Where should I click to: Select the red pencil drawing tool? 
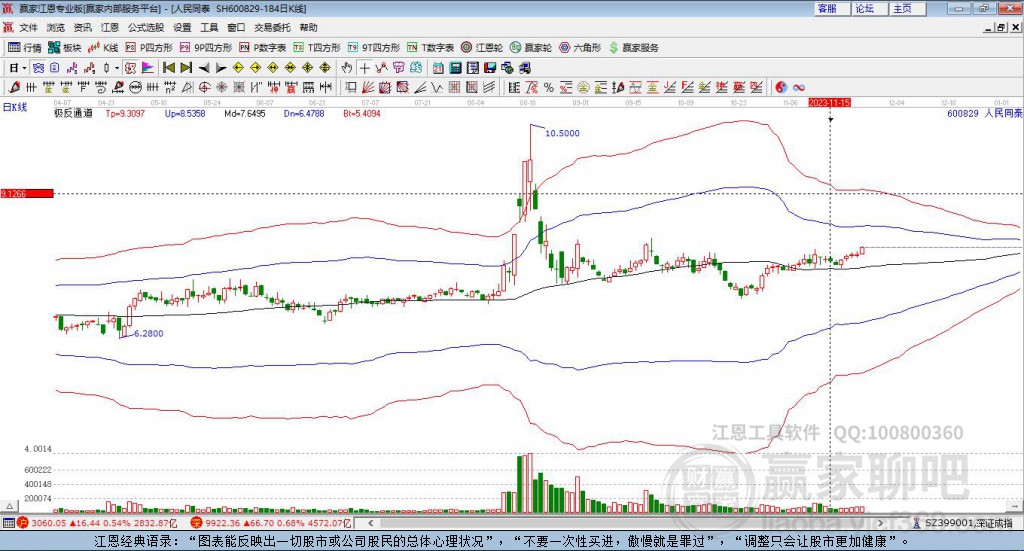pyautogui.click(x=14, y=87)
